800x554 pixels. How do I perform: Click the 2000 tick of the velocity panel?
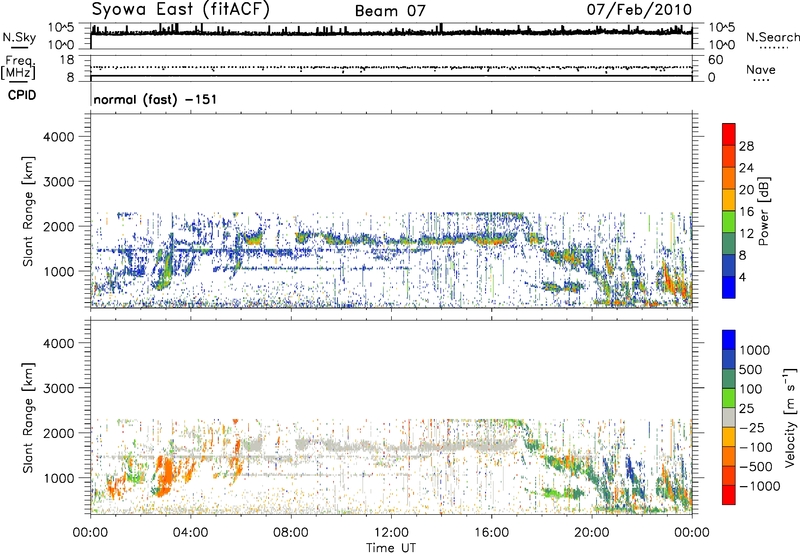[x=59, y=433]
